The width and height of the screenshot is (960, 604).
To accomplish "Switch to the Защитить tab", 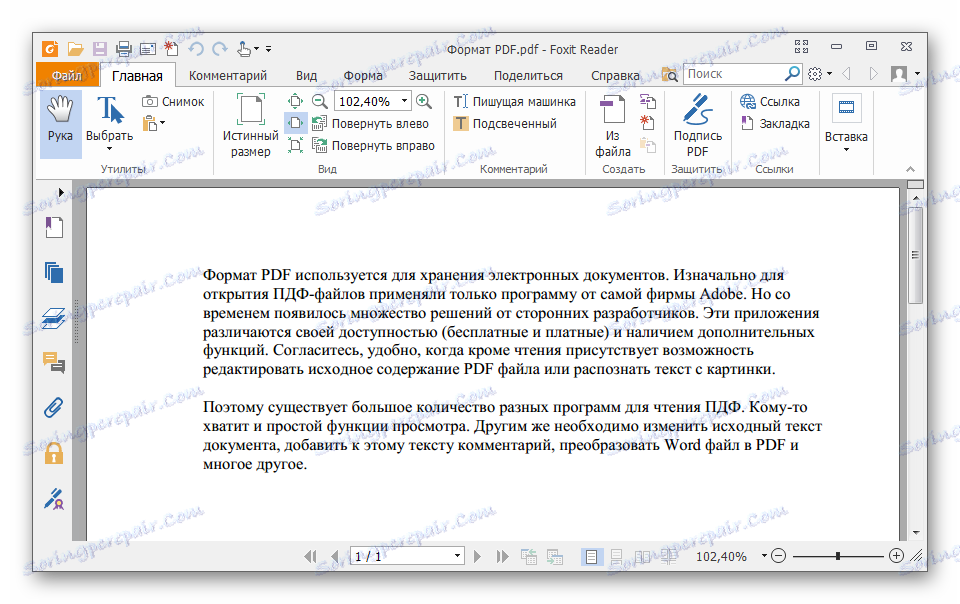I will 437,75.
